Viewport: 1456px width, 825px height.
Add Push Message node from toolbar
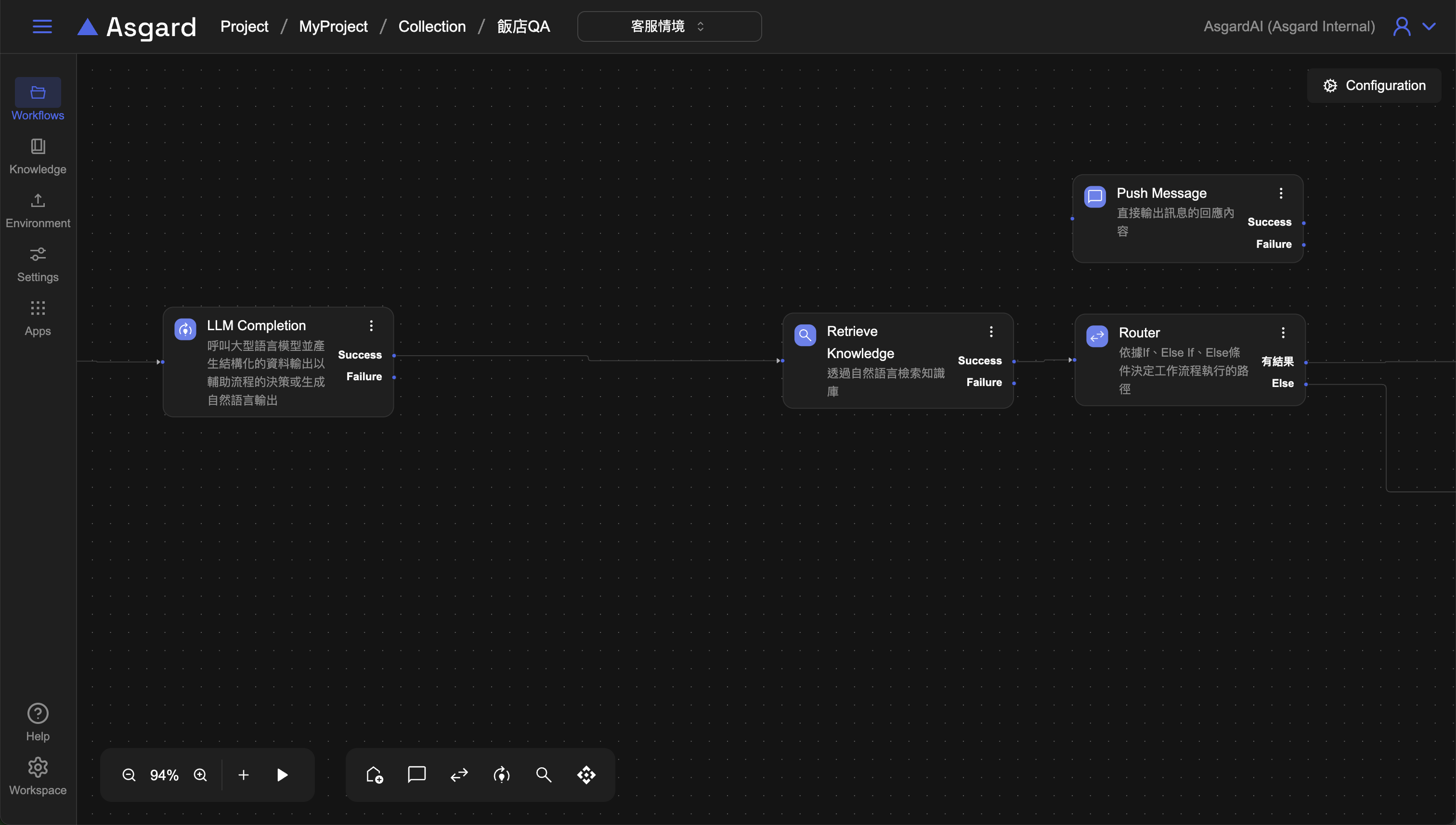click(416, 774)
